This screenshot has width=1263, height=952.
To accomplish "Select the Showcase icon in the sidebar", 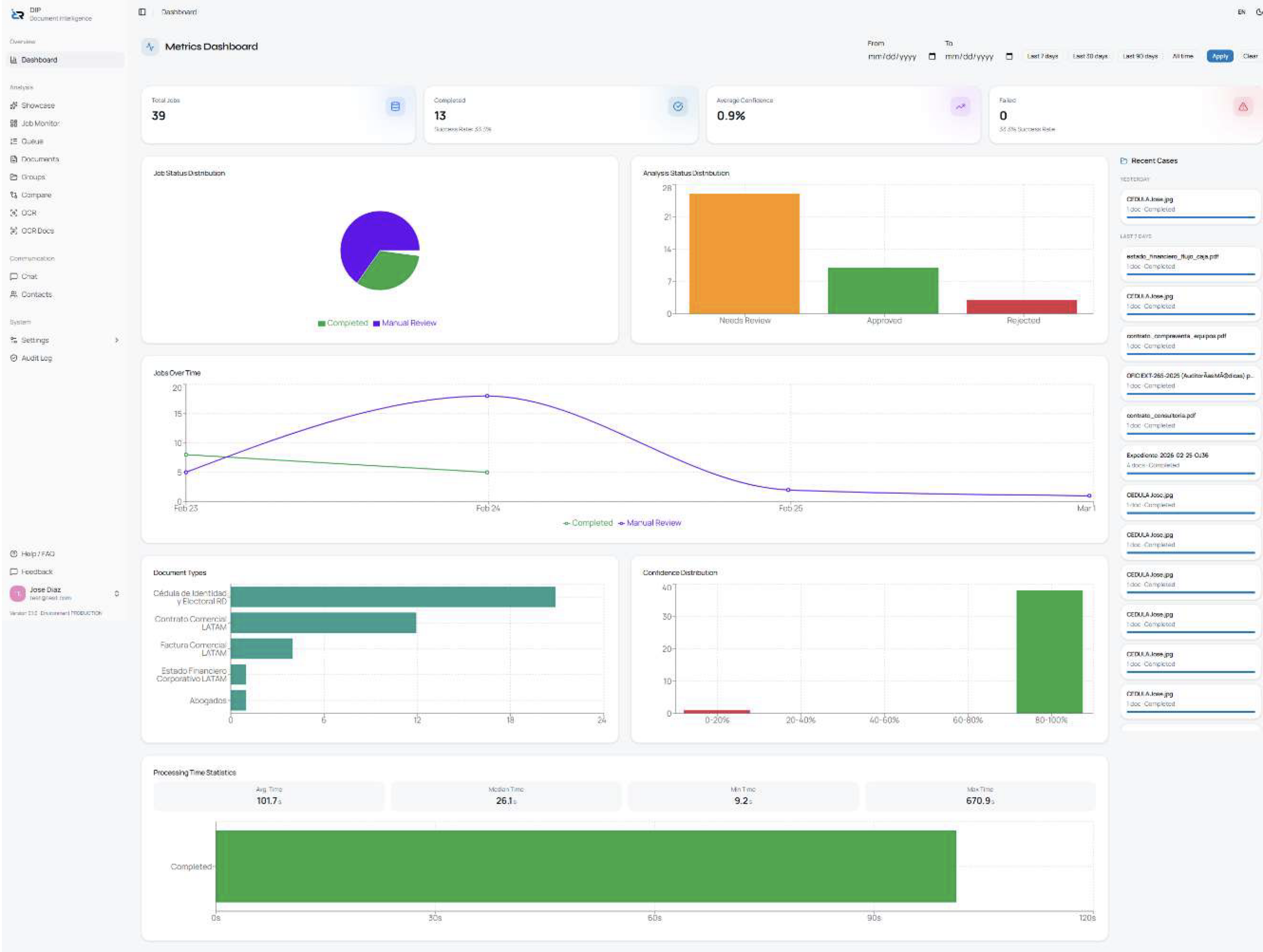I will click(x=14, y=105).
